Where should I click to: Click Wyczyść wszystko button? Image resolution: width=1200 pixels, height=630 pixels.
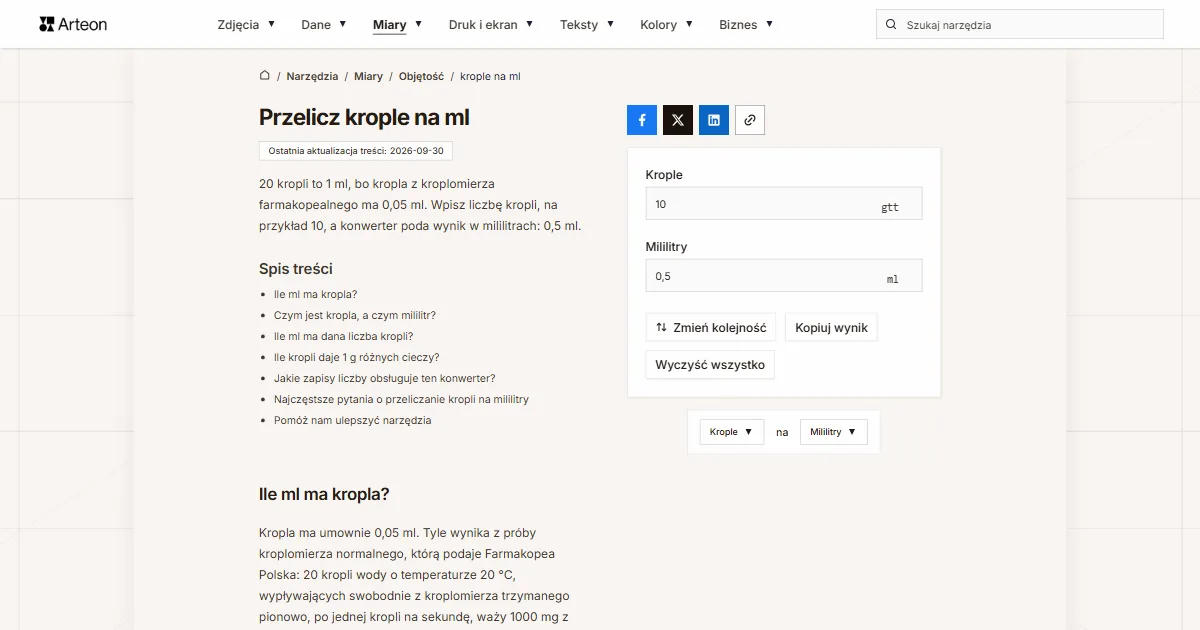(710, 365)
